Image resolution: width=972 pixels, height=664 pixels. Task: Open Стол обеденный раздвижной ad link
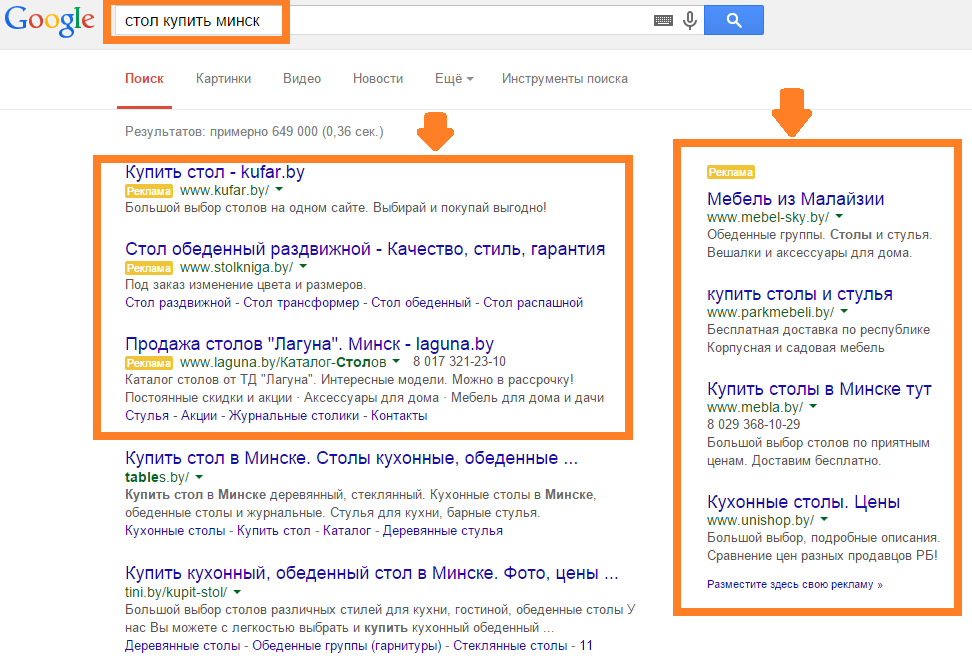point(365,249)
